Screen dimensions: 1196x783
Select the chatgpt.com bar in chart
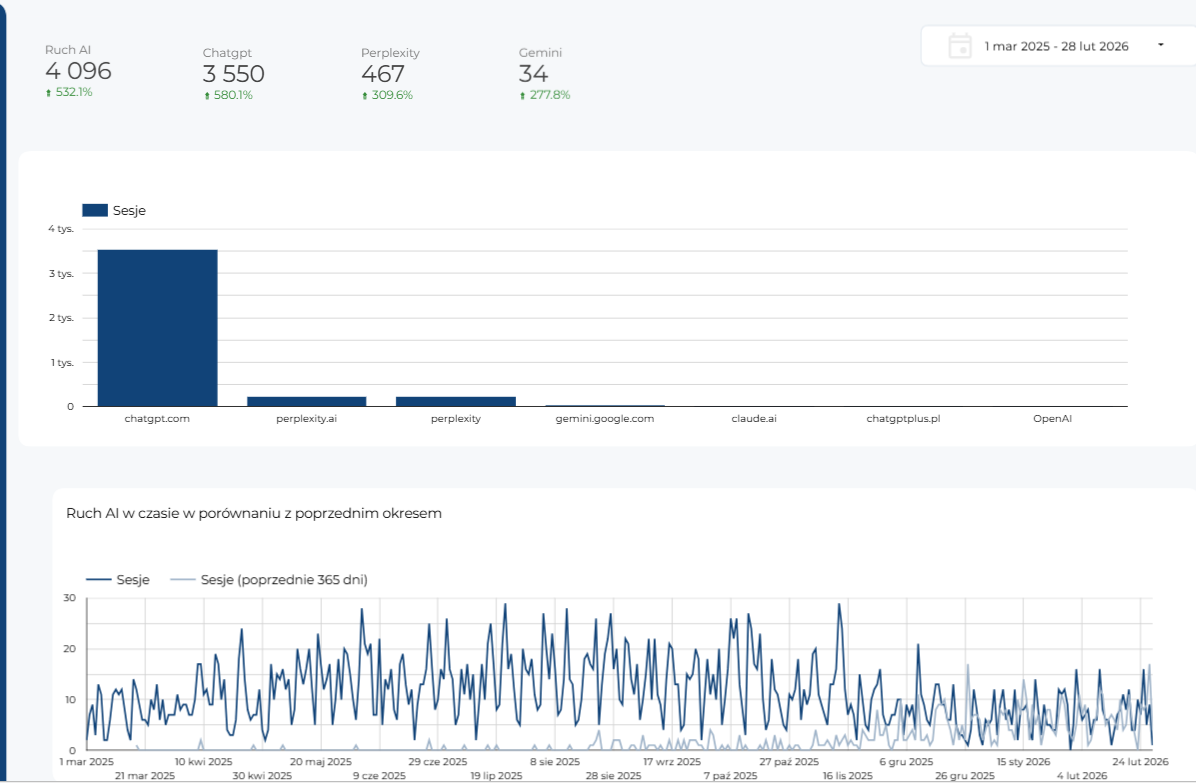tap(157, 328)
